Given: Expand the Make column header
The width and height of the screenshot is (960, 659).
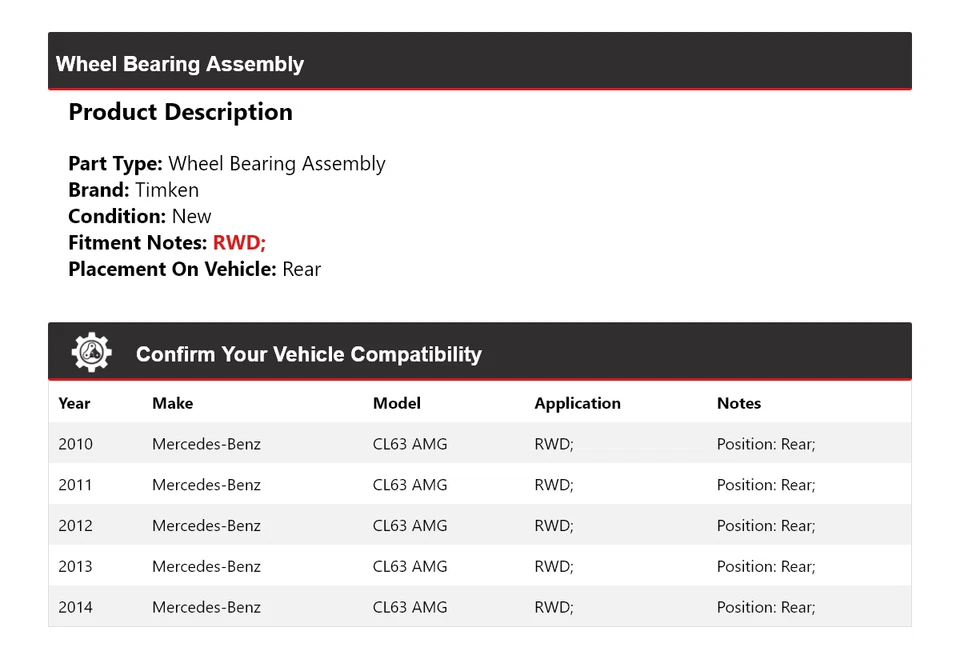Looking at the screenshot, I should (x=172, y=403).
